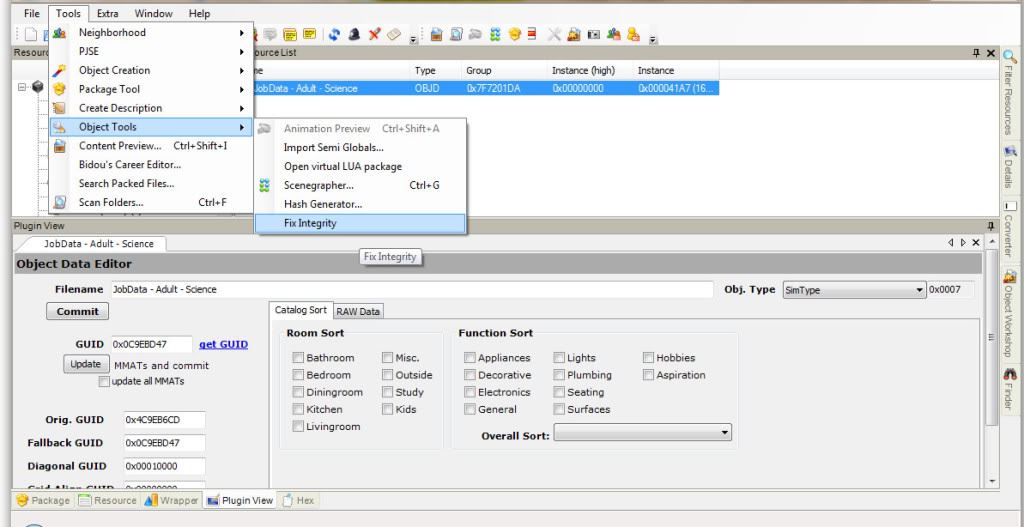Click the group of people toolbar icon

[613, 35]
